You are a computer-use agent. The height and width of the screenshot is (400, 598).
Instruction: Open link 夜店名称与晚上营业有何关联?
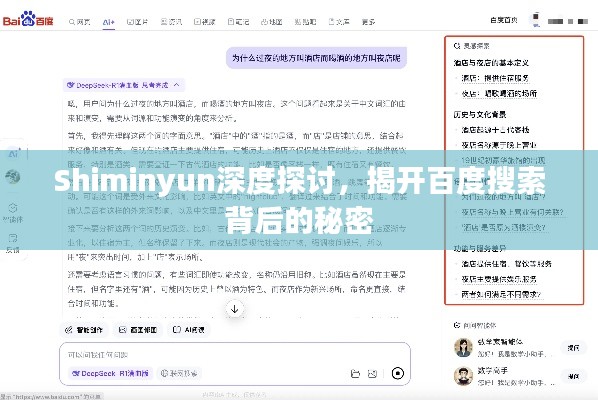pyautogui.click(x=513, y=212)
